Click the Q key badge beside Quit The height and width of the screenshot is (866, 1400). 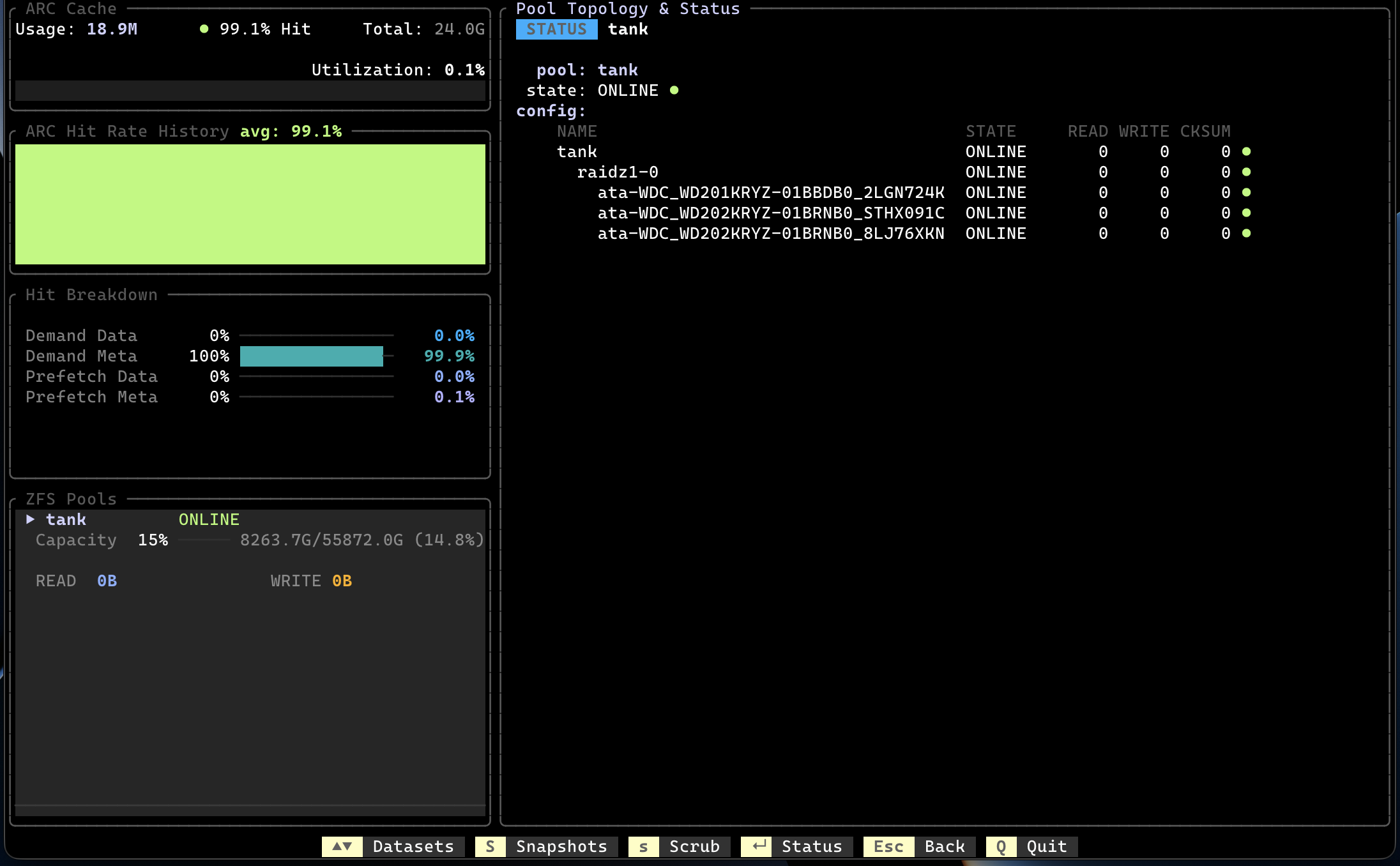1001,846
